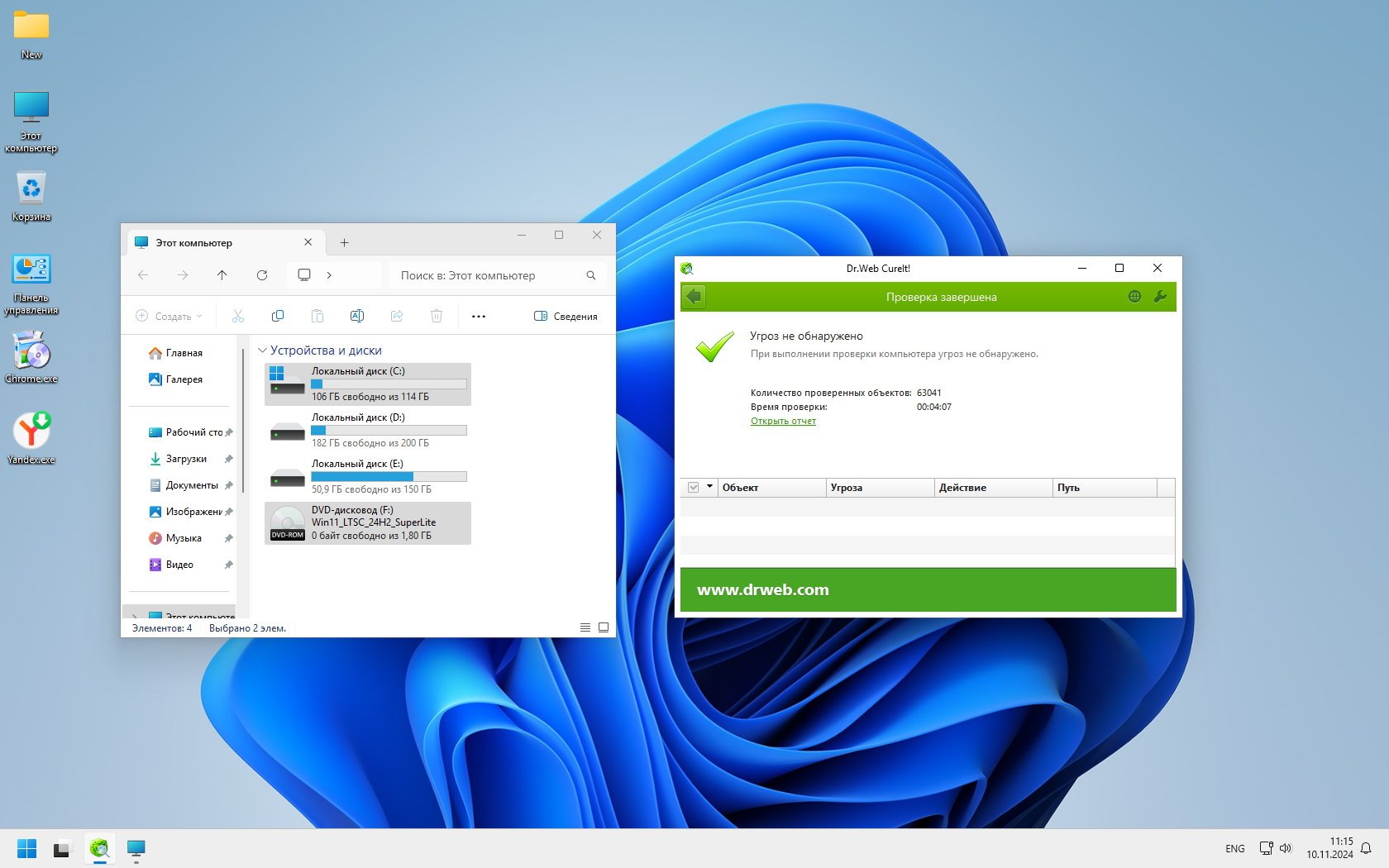Click the Delete trash icon in Explorer toolbar
Image resolution: width=1389 pixels, height=868 pixels.
437,316
